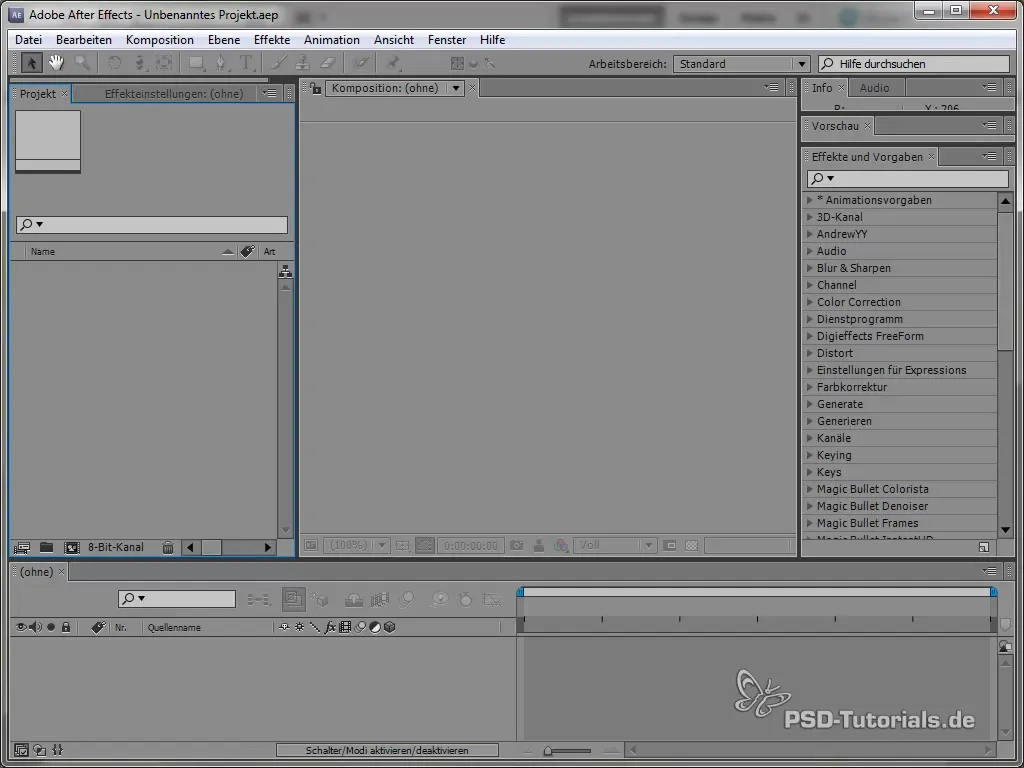
Task: Create a new folder in Projekt panel
Action: [x=46, y=547]
